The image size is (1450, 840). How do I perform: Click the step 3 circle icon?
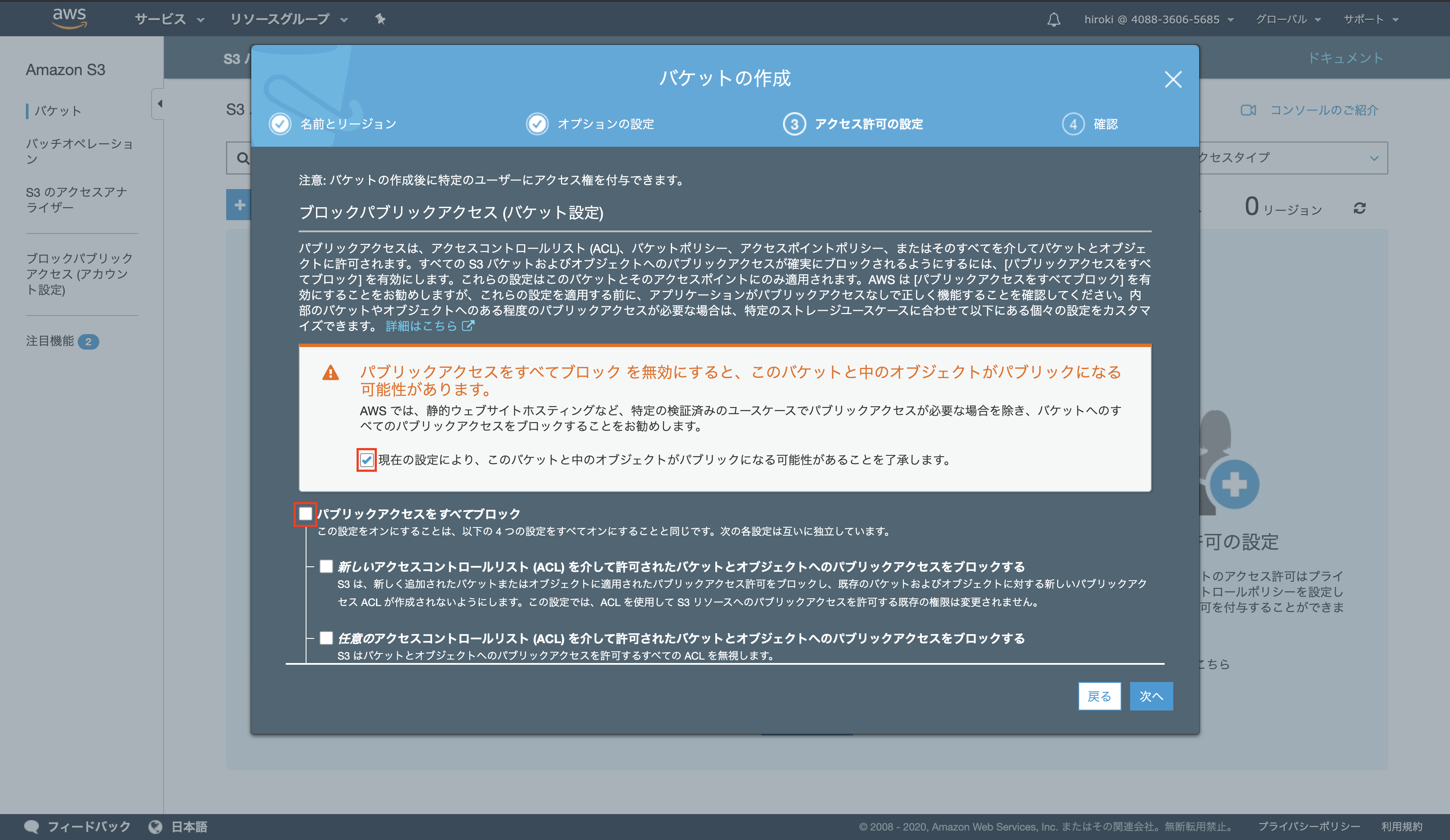click(x=794, y=124)
